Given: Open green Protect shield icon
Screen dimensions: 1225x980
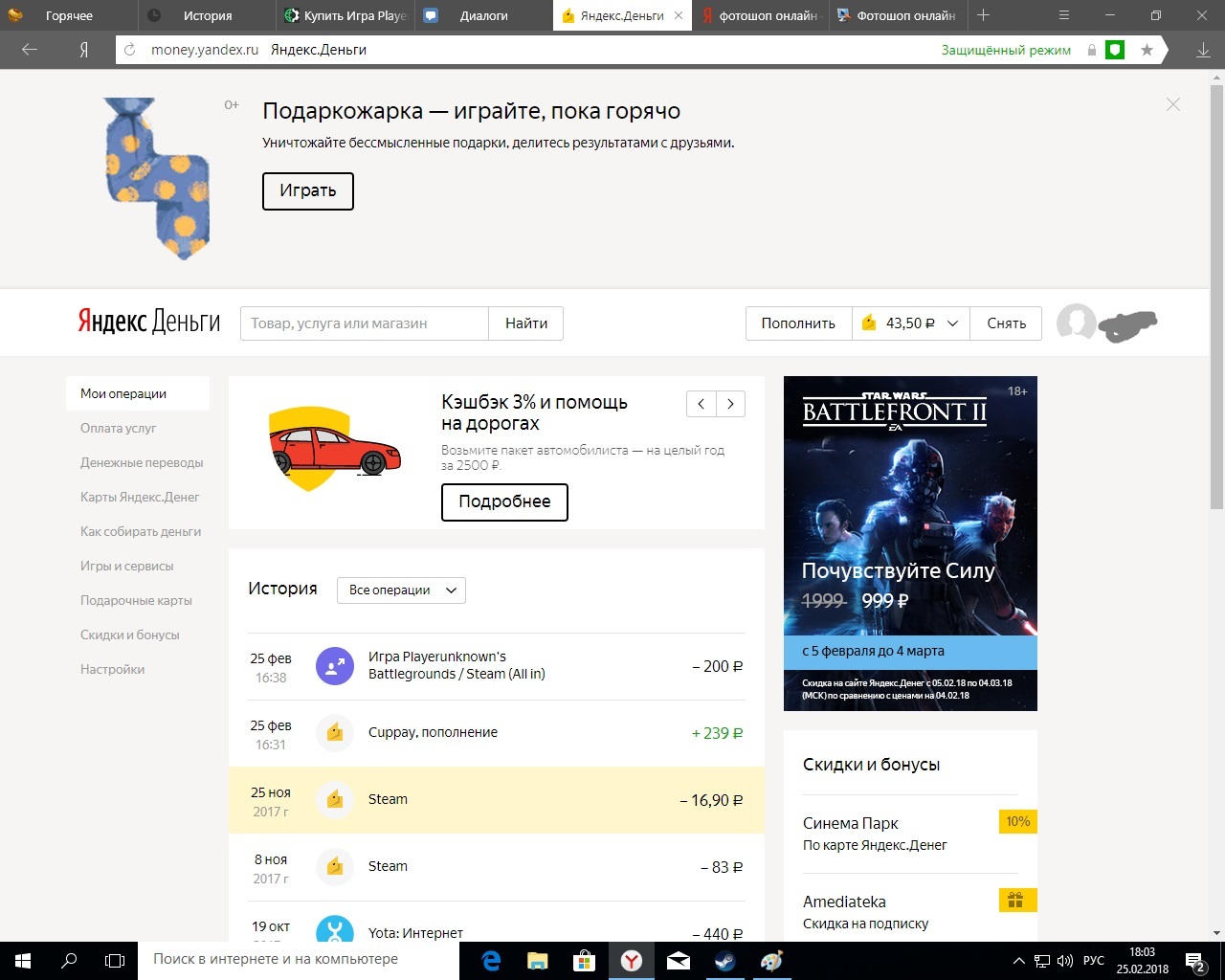Looking at the screenshot, I should point(1115,50).
